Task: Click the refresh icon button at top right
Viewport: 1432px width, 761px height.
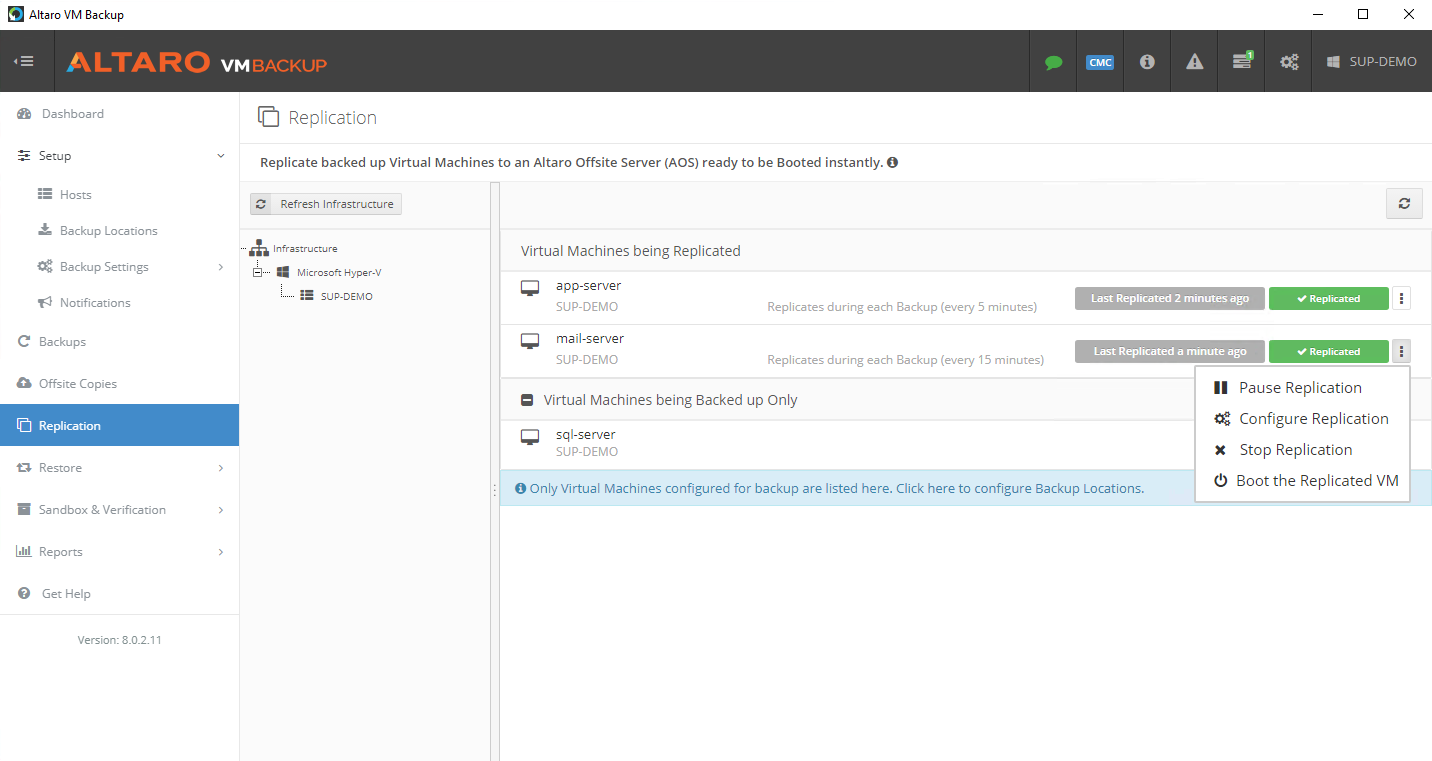Action: [x=1404, y=204]
